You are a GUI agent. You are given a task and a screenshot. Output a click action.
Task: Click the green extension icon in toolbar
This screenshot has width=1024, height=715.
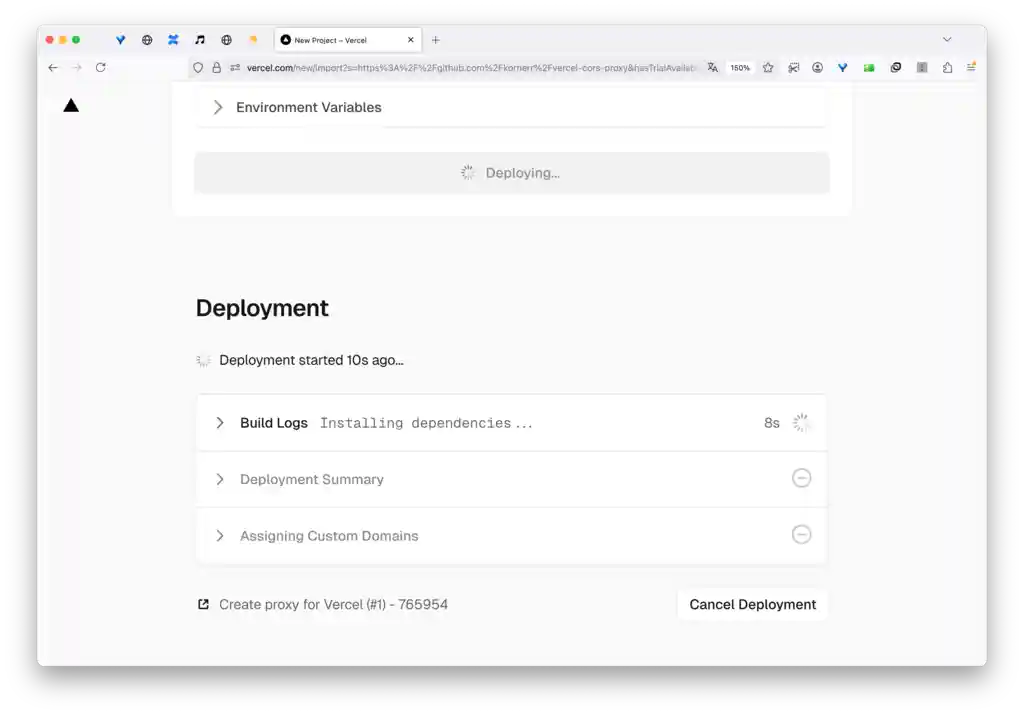pyautogui.click(x=869, y=67)
